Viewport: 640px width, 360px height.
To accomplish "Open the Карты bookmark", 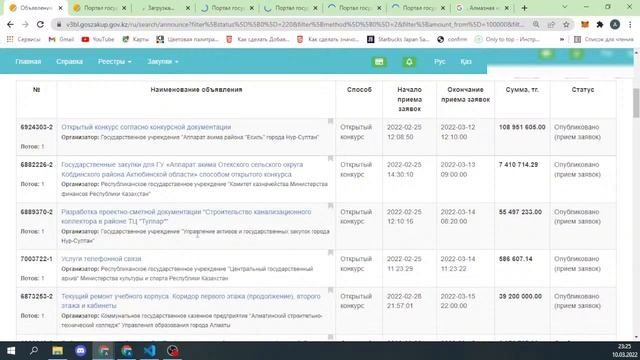I will coord(136,39).
